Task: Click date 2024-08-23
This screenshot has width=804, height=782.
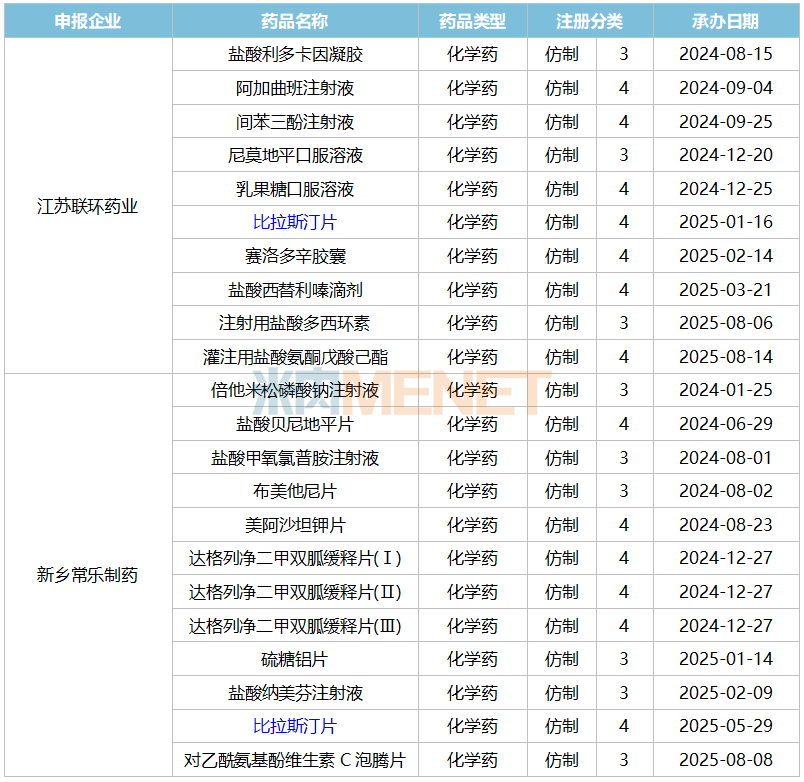Action: [x=726, y=525]
